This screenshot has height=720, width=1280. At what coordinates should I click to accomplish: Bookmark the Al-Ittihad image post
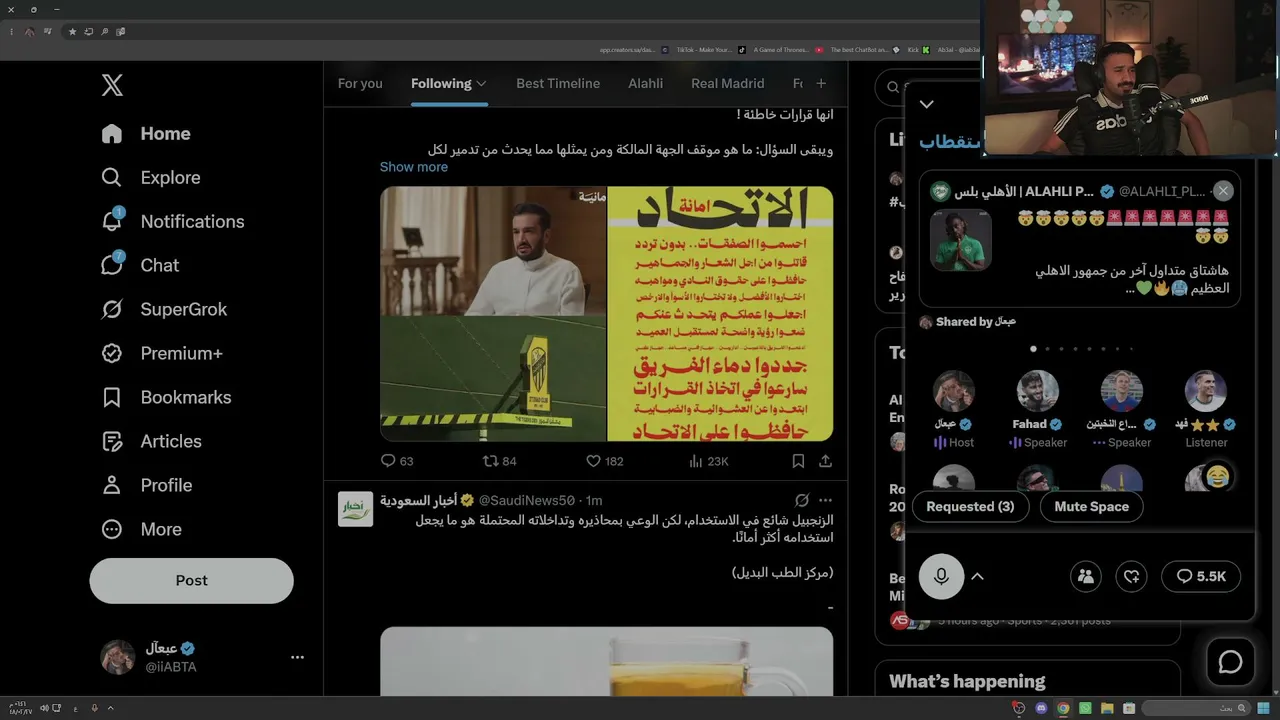[x=798, y=461]
